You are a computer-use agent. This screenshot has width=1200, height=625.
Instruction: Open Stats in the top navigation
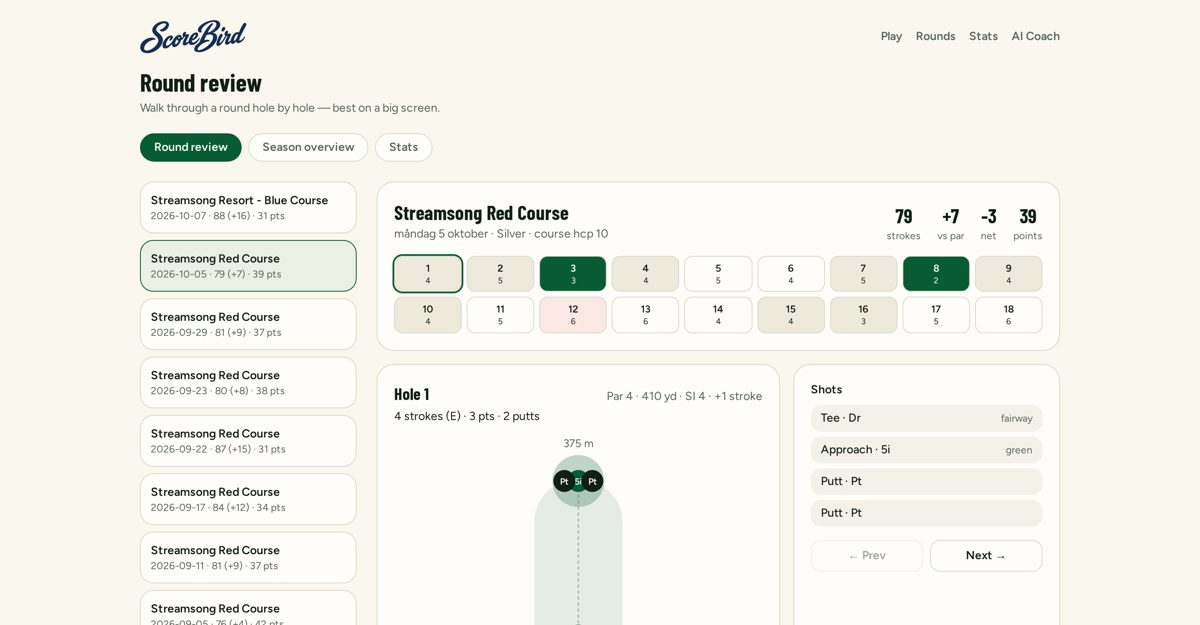pos(983,36)
